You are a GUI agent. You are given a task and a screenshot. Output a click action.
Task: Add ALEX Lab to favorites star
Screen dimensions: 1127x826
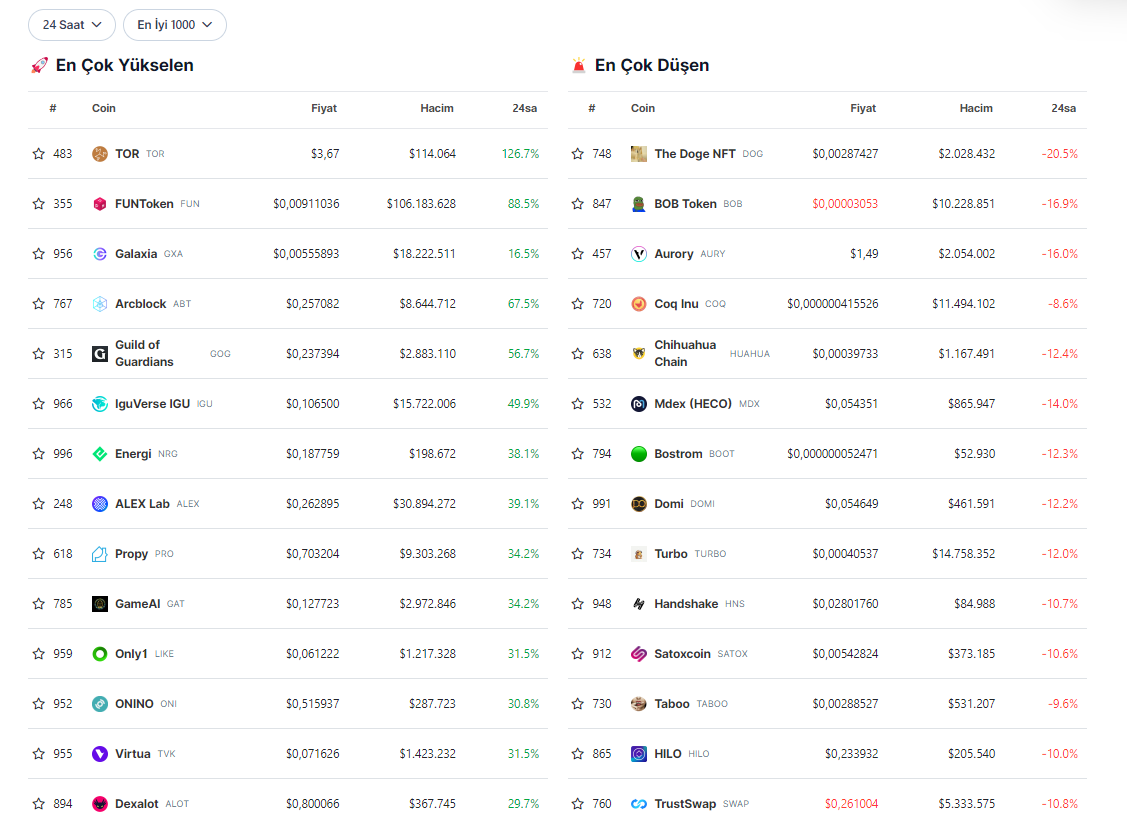tap(39, 504)
